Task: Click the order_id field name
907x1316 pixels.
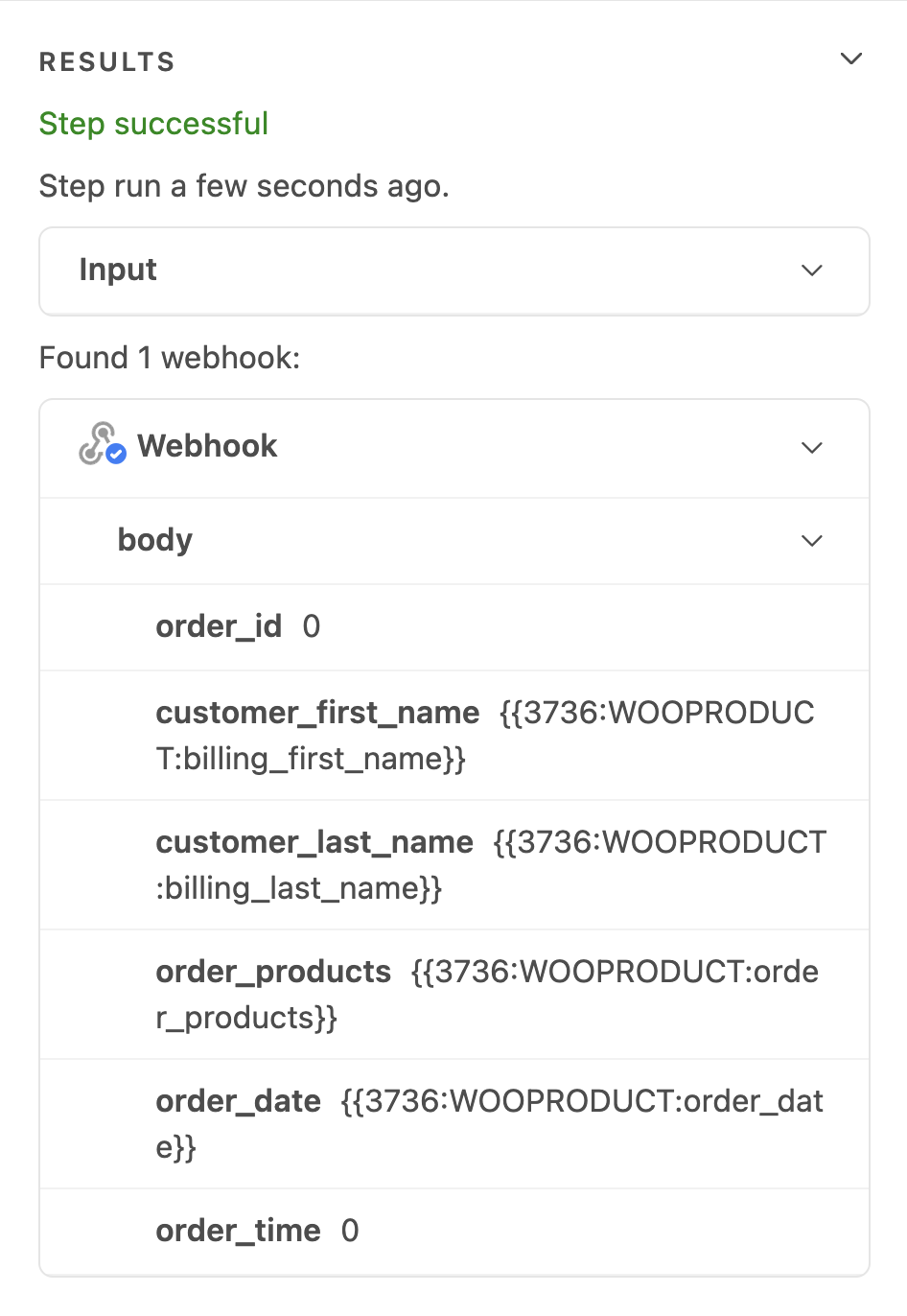Action: point(219,626)
